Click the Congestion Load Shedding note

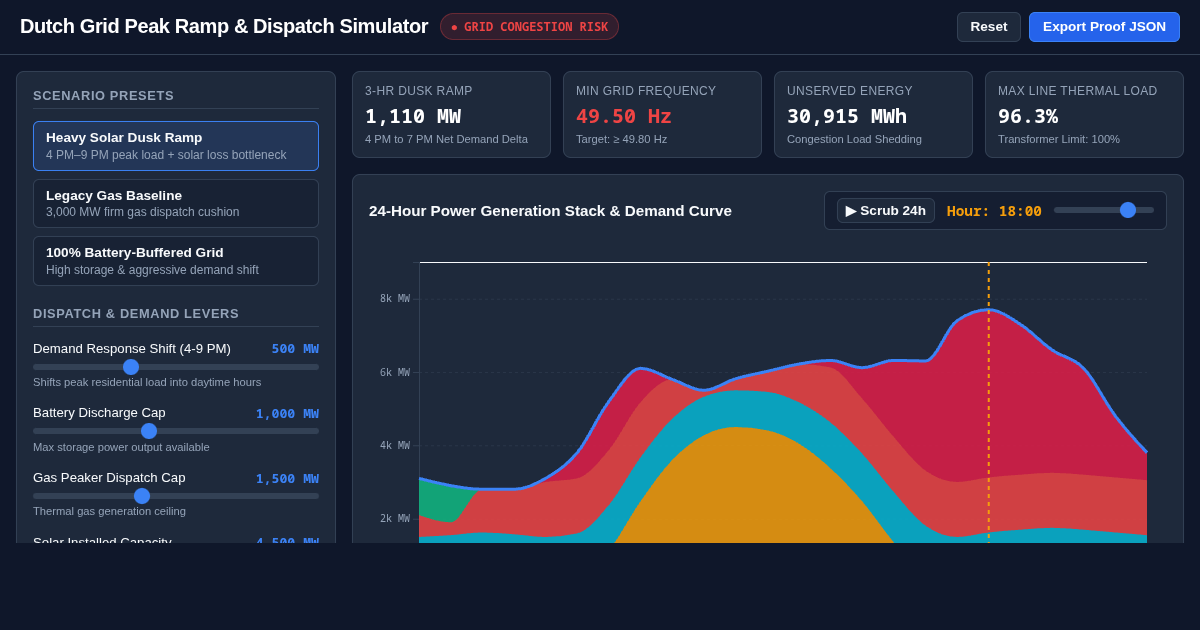point(854,139)
